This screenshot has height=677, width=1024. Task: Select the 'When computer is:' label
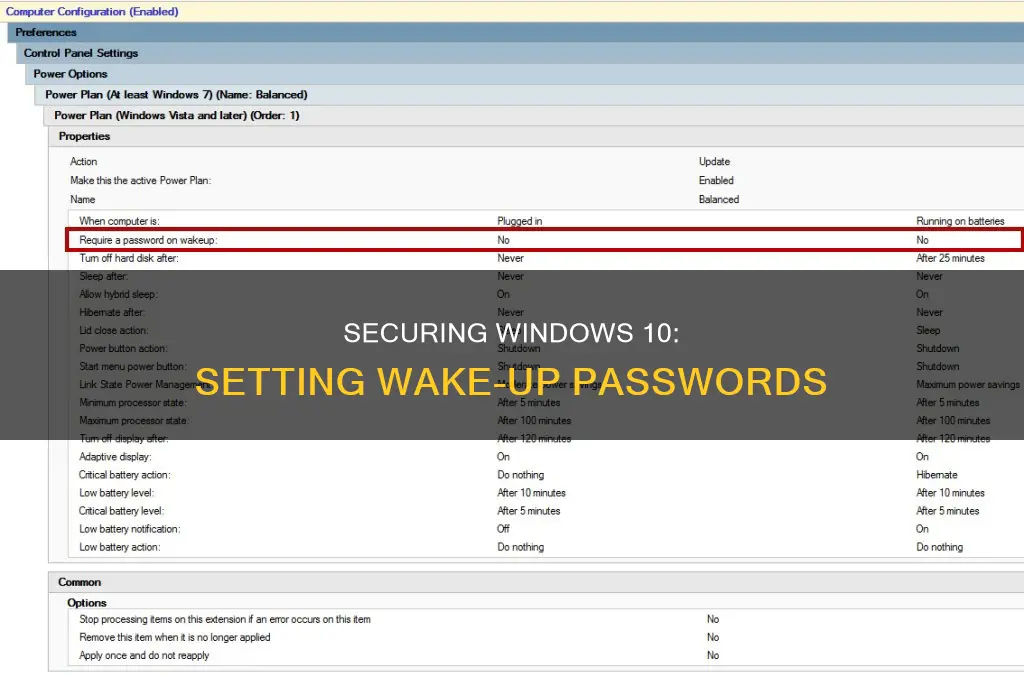click(x=120, y=221)
